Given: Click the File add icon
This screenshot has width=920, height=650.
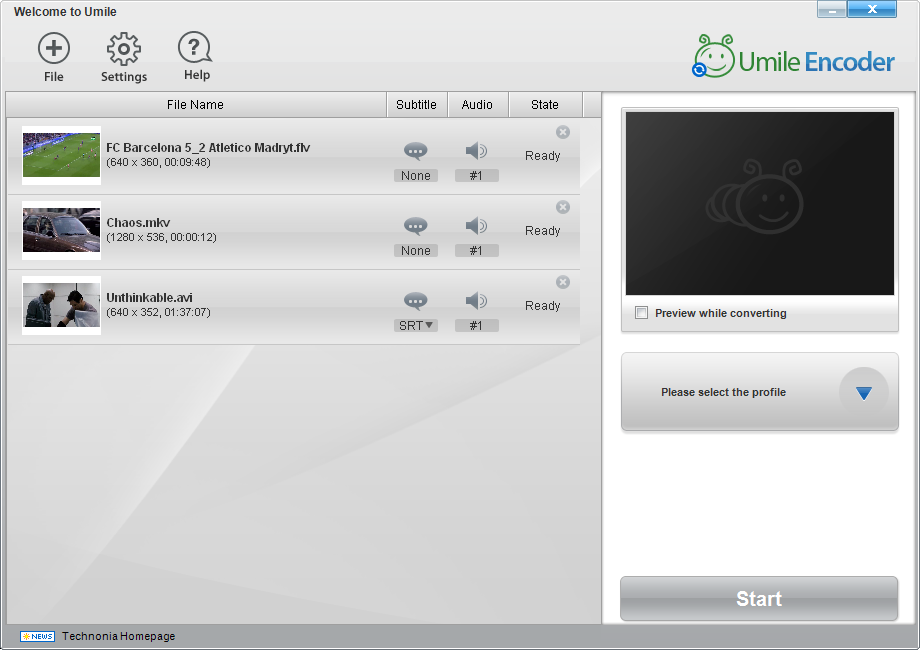Looking at the screenshot, I should pos(53,48).
